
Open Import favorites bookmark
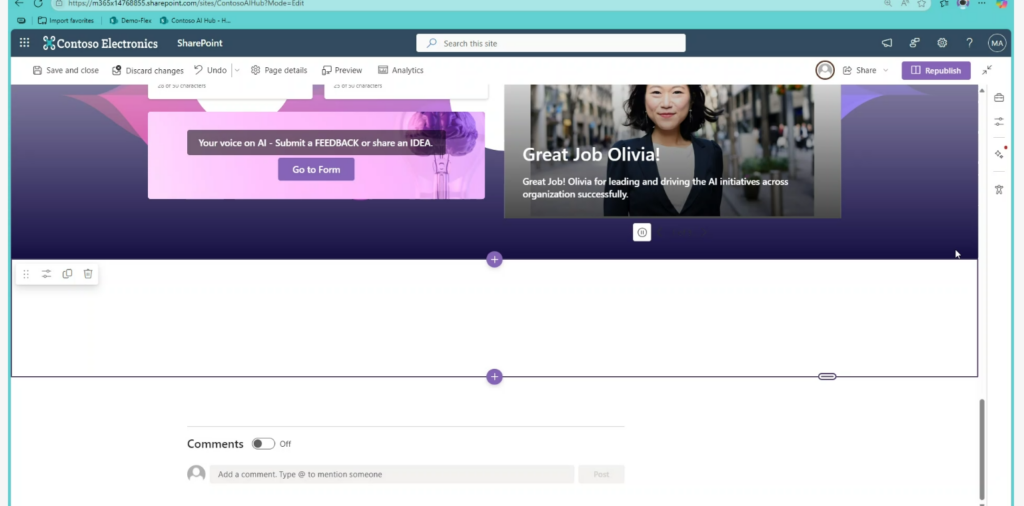tap(66, 20)
